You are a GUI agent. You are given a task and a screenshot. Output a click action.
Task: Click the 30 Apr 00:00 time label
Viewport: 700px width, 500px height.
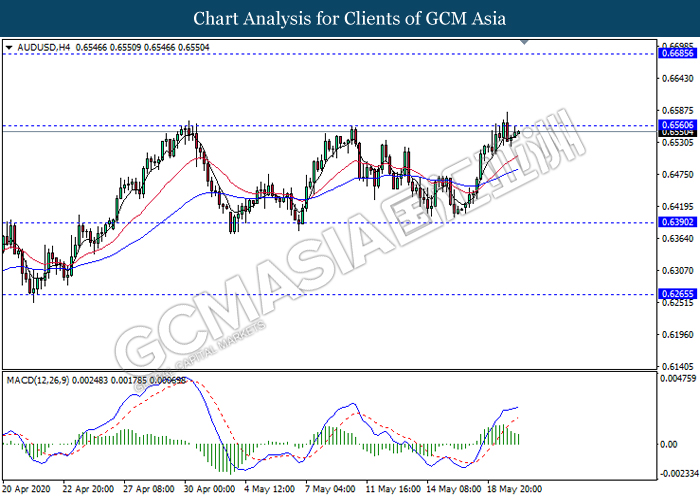point(209,489)
